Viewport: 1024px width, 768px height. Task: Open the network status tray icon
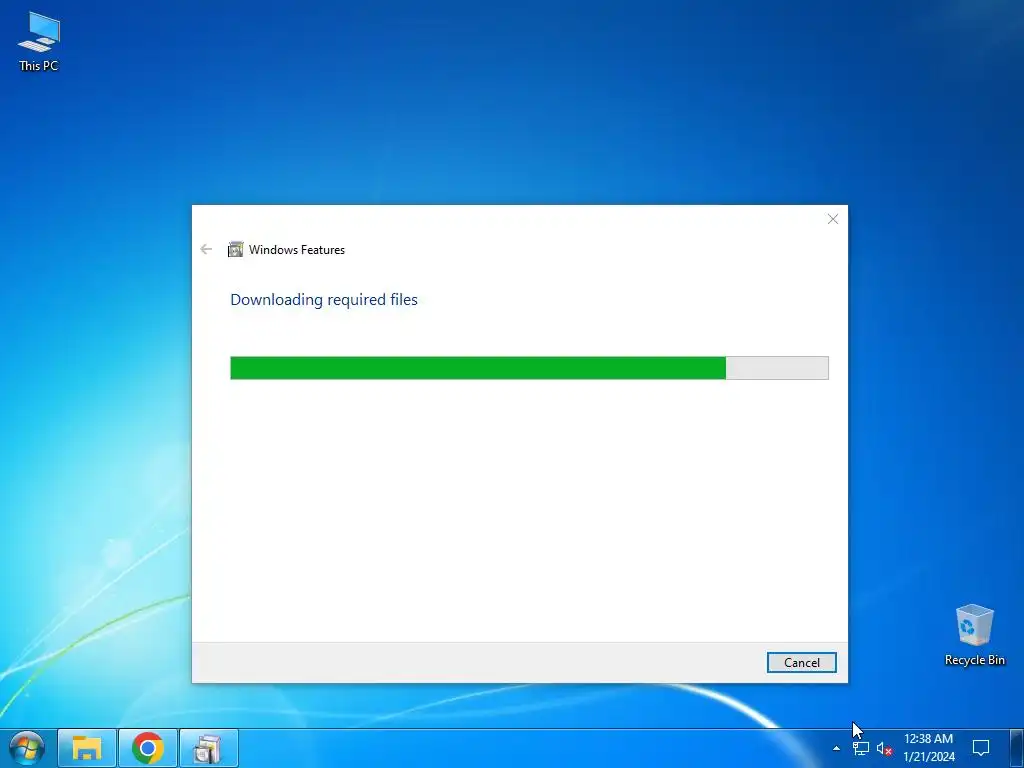pyautogui.click(x=861, y=748)
